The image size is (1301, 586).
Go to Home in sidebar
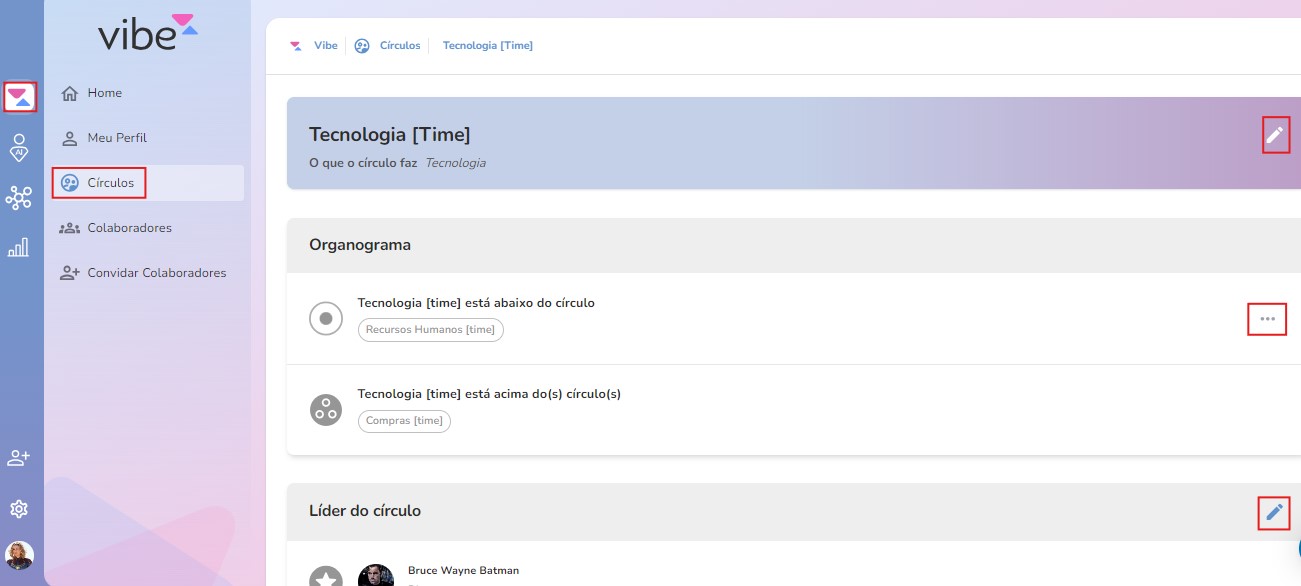click(148, 93)
